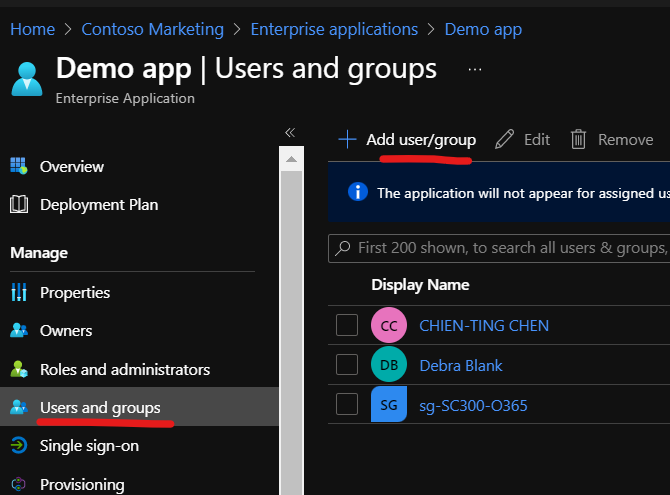This screenshot has width=670, height=495.
Task: Click the blue information icon in banner
Action: pos(358,192)
